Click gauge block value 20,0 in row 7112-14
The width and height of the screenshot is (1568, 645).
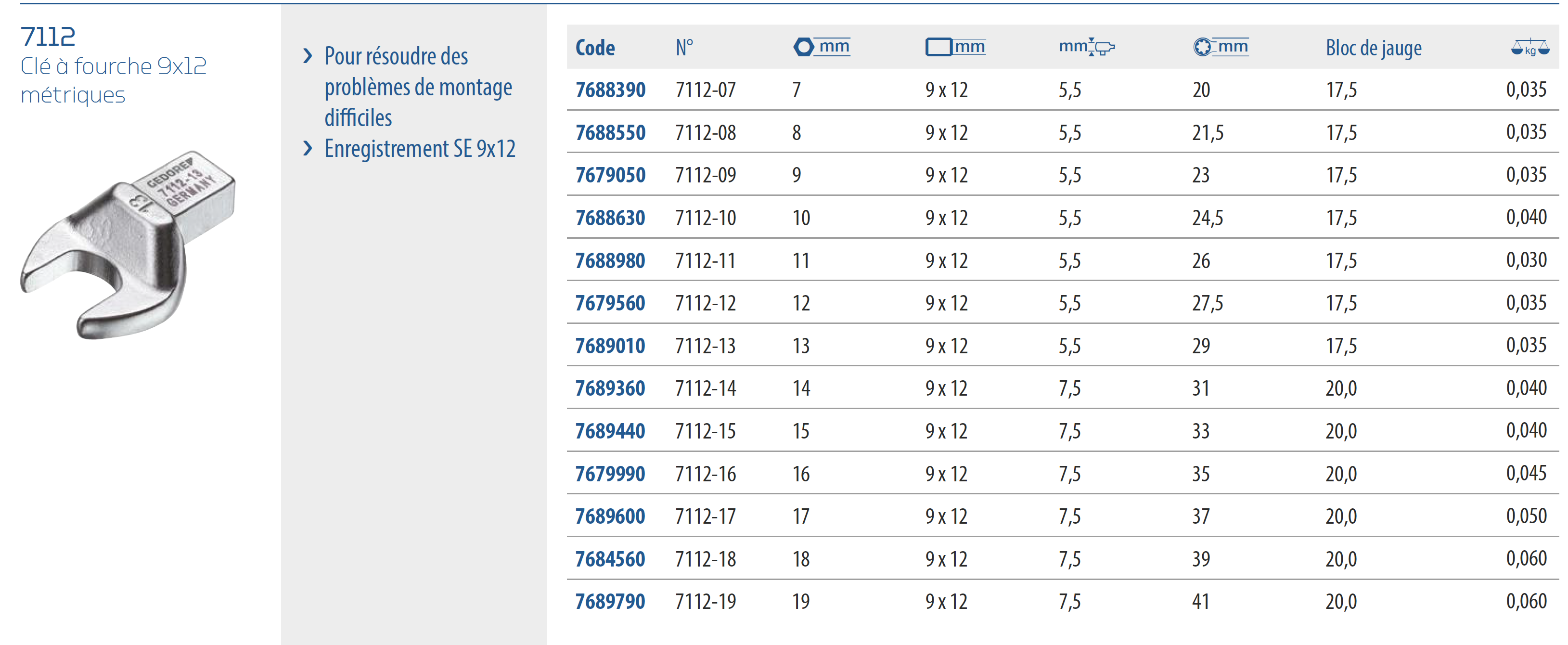[1342, 388]
